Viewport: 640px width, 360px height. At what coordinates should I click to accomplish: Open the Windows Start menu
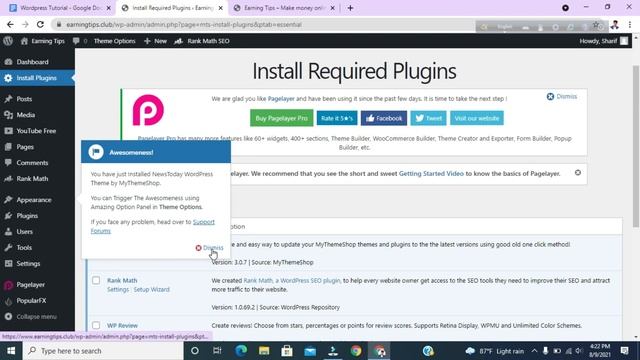coord(11,351)
